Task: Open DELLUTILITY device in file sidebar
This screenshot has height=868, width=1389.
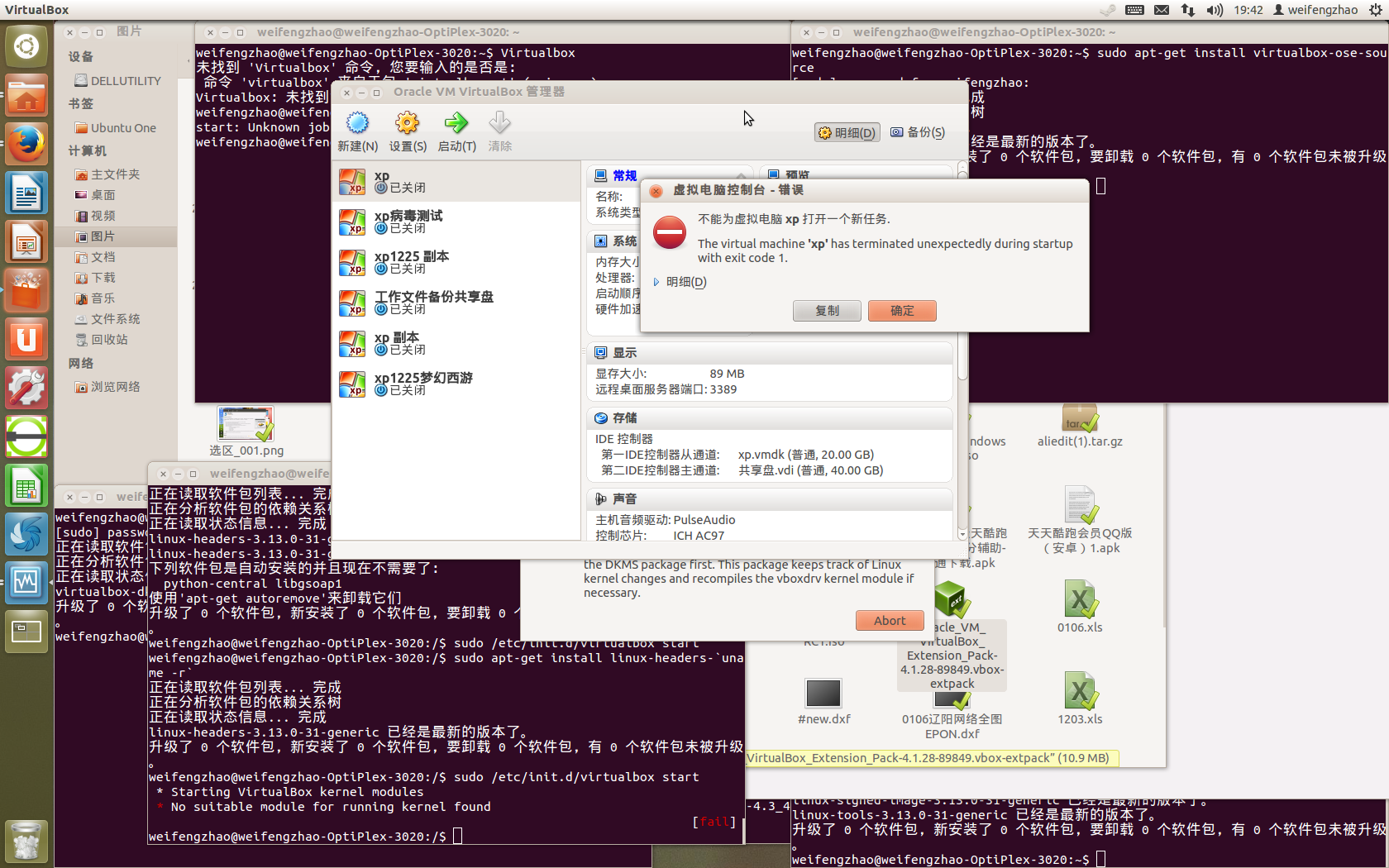Action: pos(118,81)
